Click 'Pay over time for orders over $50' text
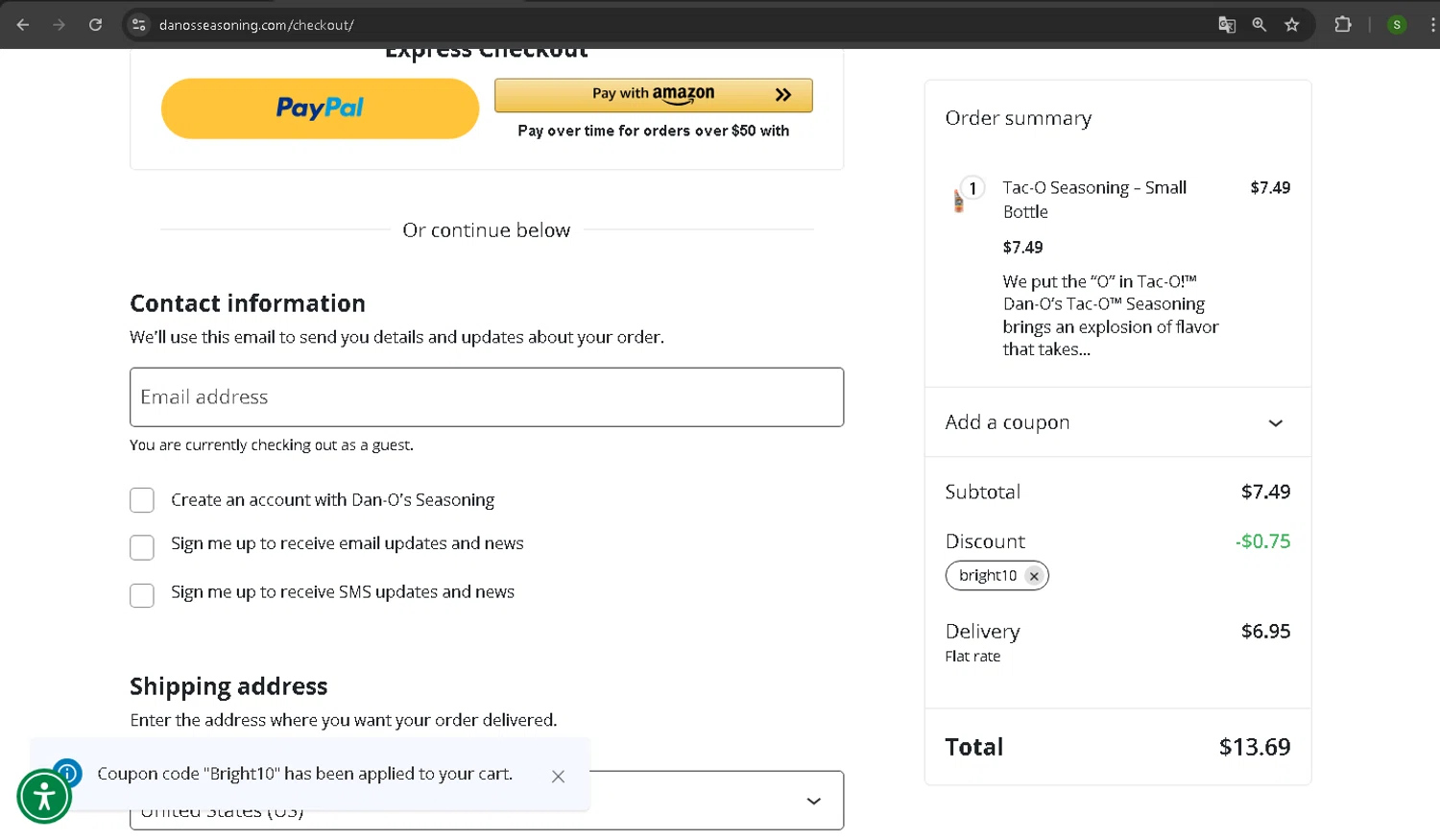1440x840 pixels. click(x=653, y=131)
